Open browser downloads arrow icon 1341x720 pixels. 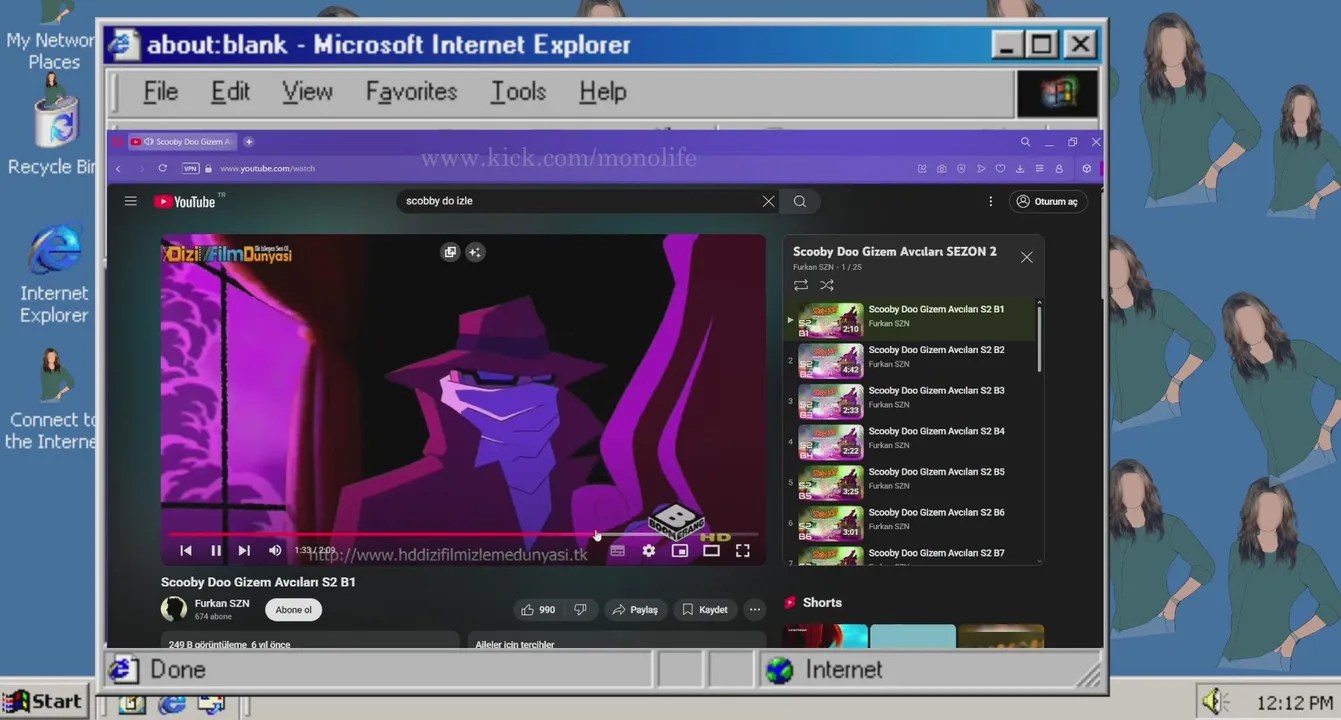pos(1020,169)
